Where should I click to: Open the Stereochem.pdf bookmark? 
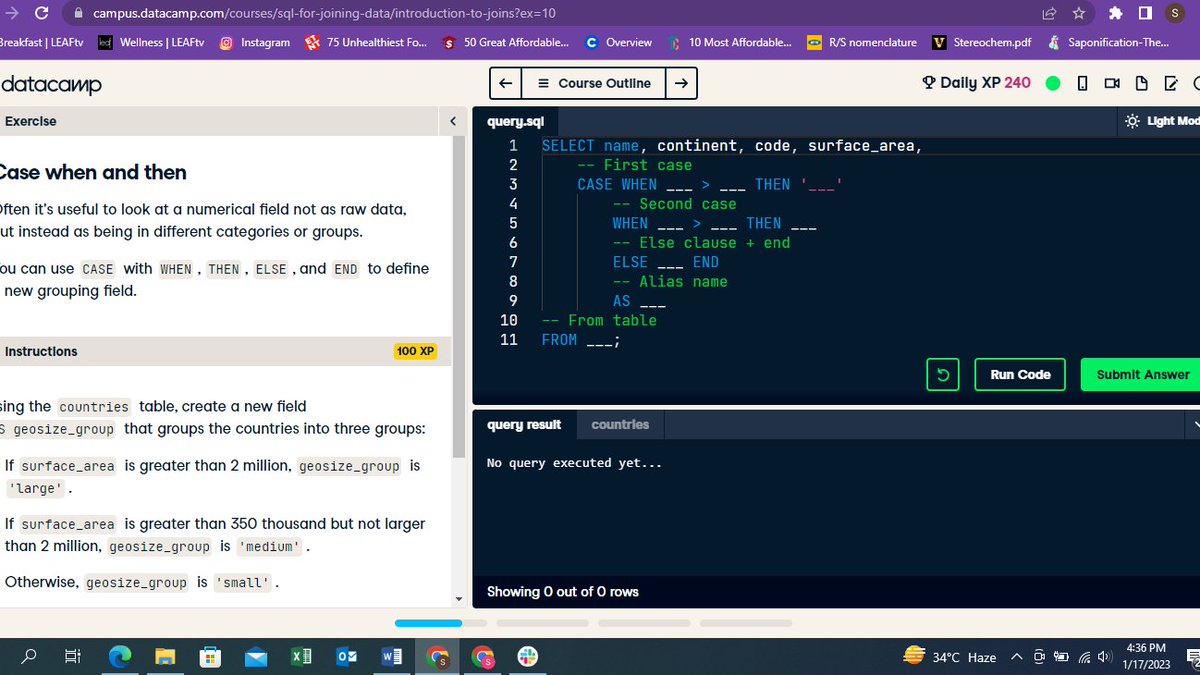coord(982,42)
